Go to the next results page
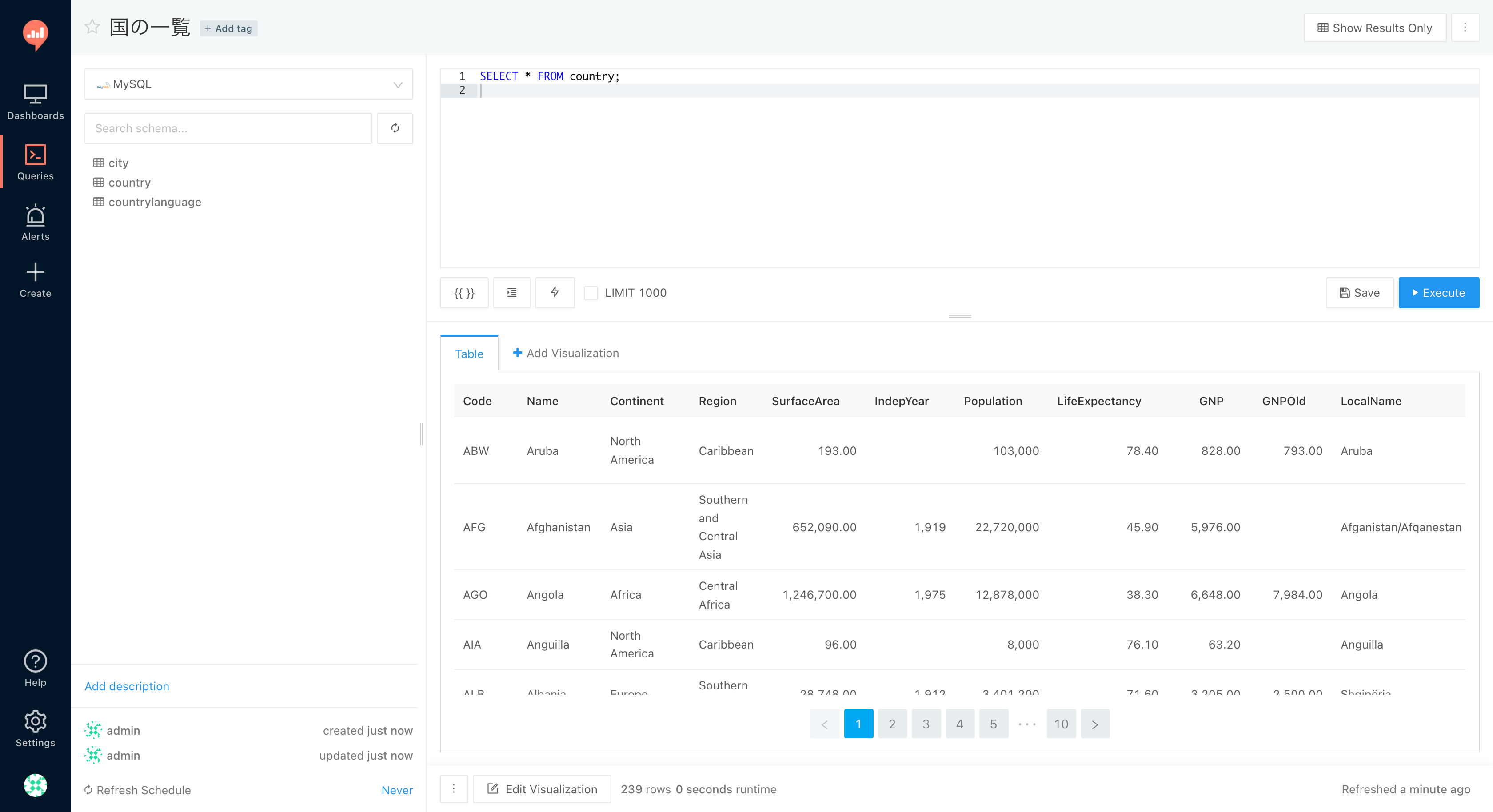1493x812 pixels. (1095, 724)
